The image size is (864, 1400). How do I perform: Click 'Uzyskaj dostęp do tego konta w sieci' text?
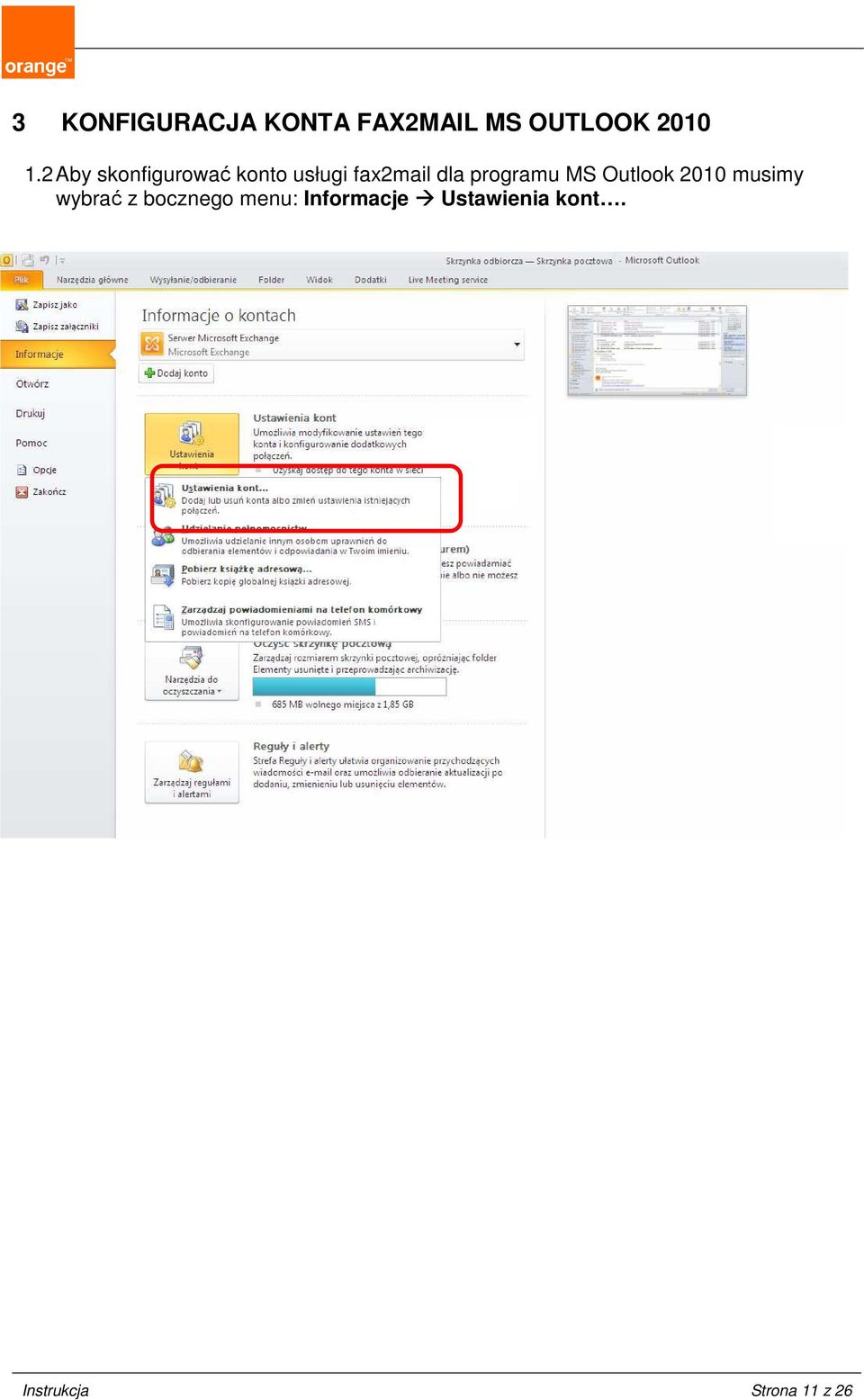(x=347, y=471)
